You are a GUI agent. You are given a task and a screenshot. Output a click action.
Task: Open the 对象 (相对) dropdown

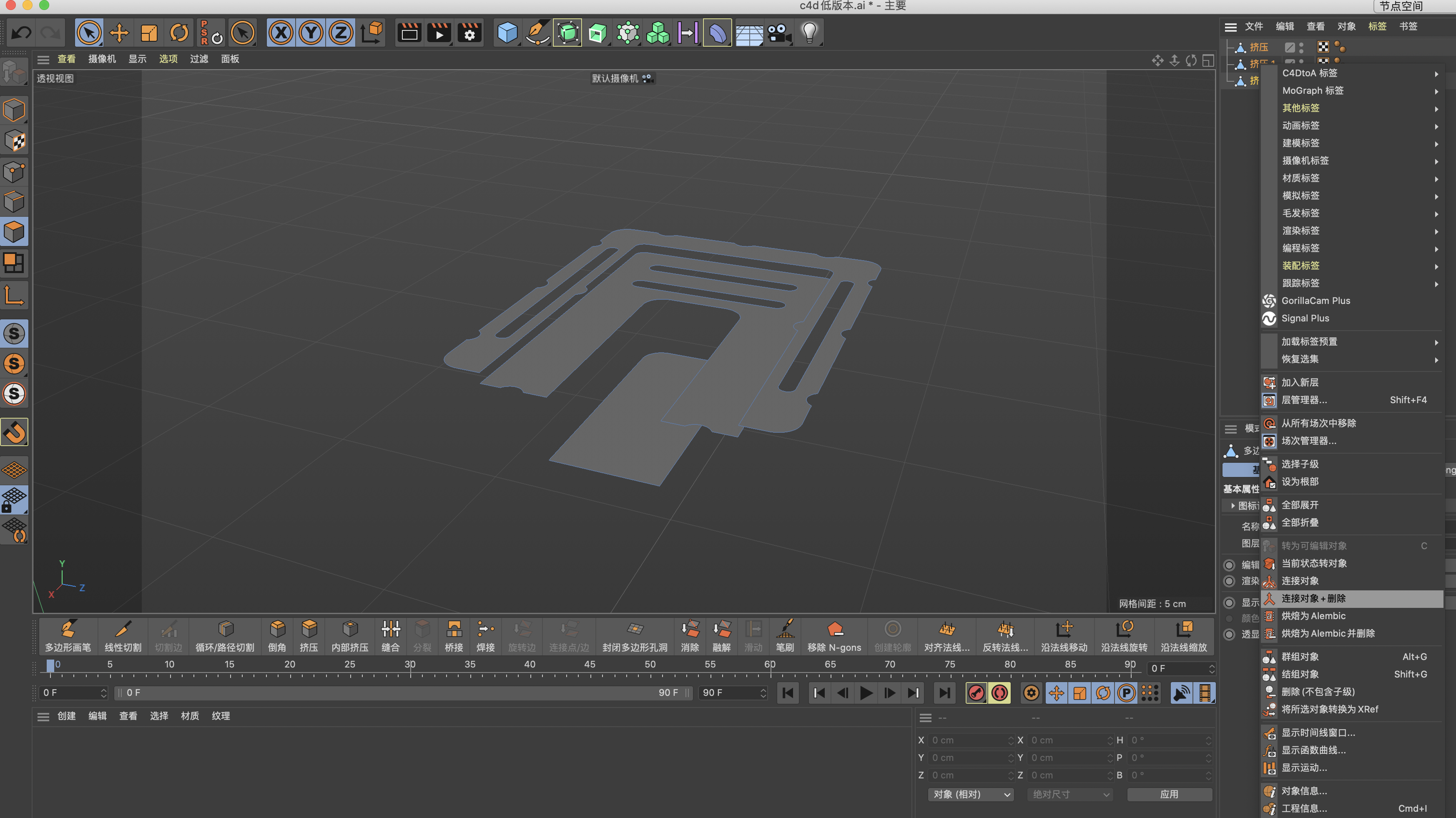coord(971,794)
